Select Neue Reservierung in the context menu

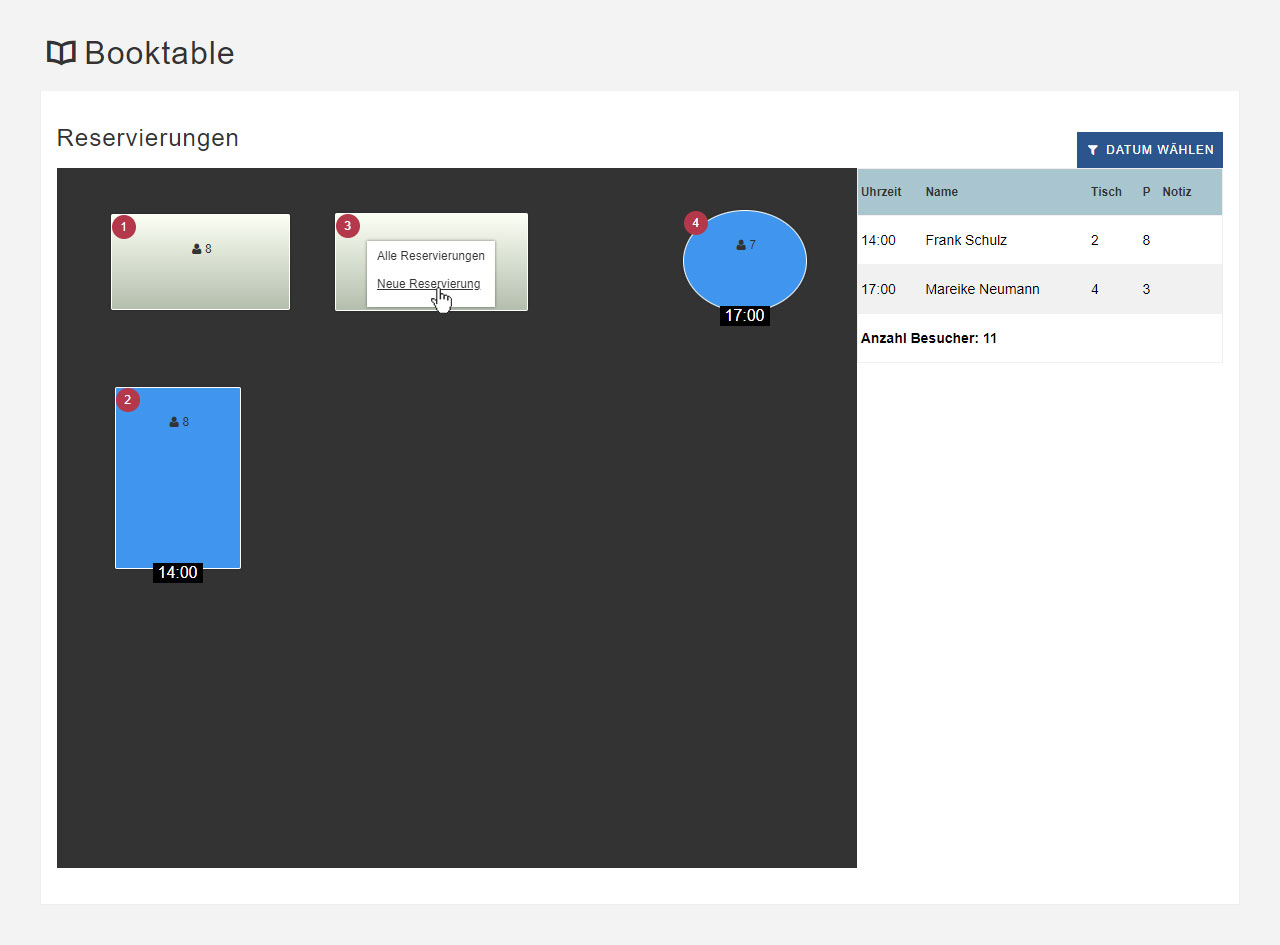tap(428, 284)
